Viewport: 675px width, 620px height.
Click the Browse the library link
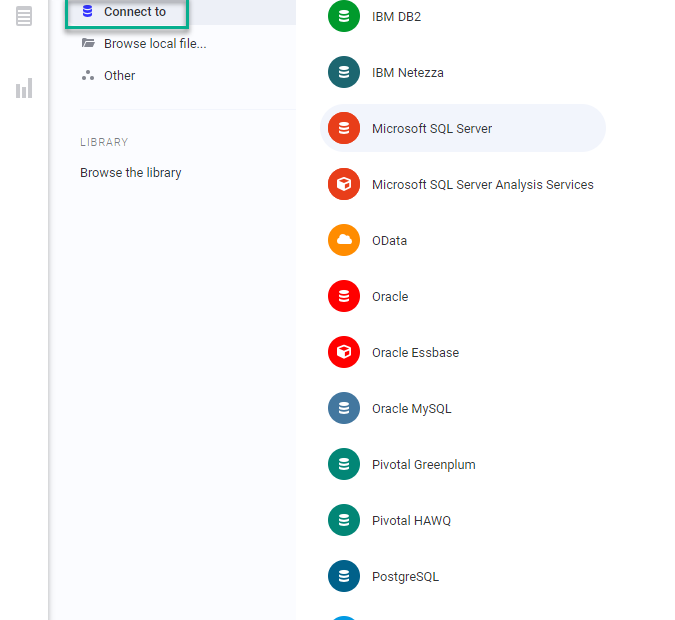click(x=130, y=173)
